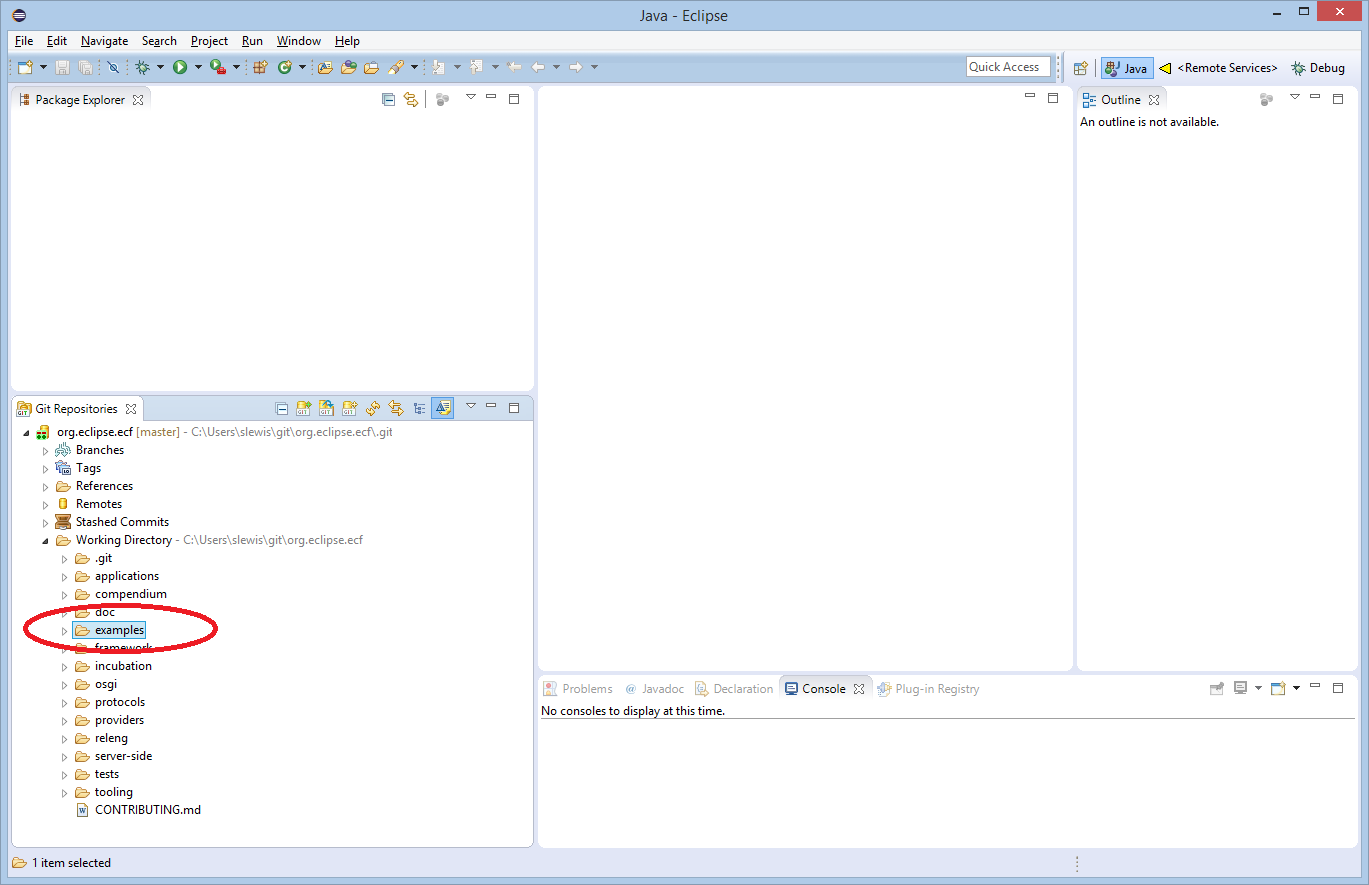Open the Search menu

point(159,41)
